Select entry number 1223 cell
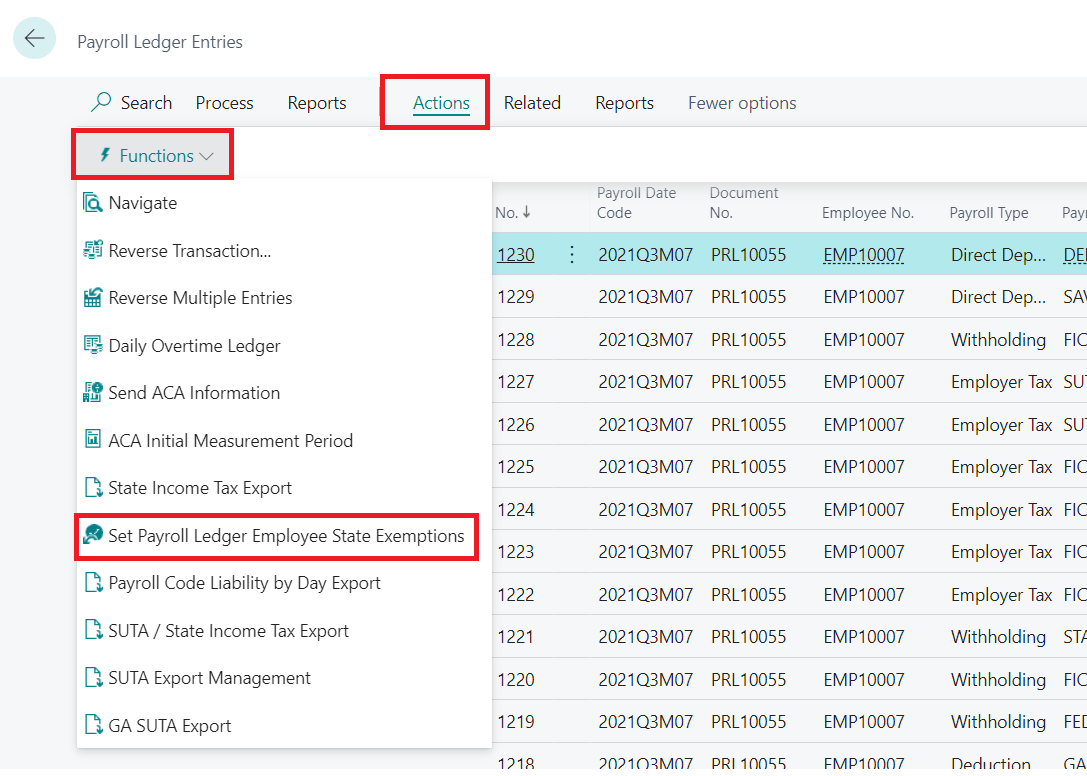 [x=516, y=552]
